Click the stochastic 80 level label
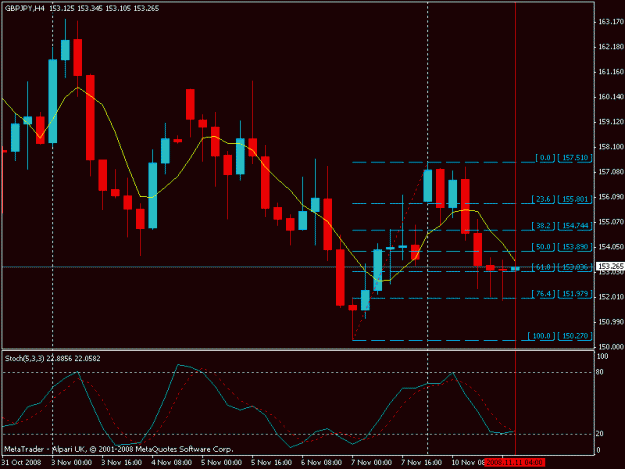The width and height of the screenshot is (625, 469). pos(600,372)
